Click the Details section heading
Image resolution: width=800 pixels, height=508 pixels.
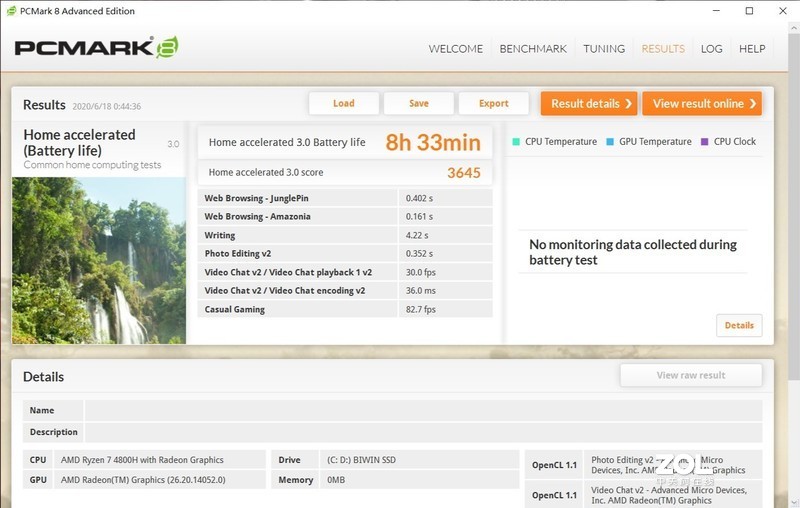pos(43,377)
